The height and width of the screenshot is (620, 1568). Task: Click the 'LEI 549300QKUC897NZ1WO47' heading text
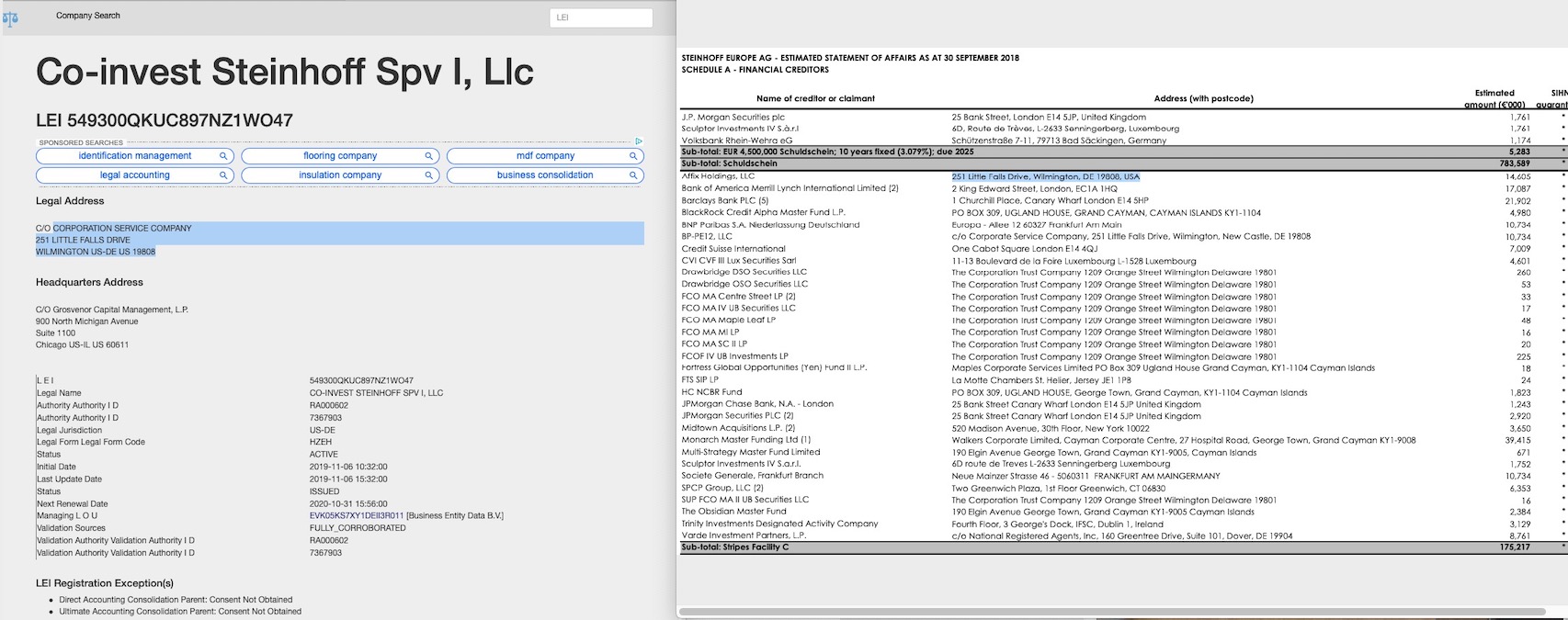click(165, 120)
